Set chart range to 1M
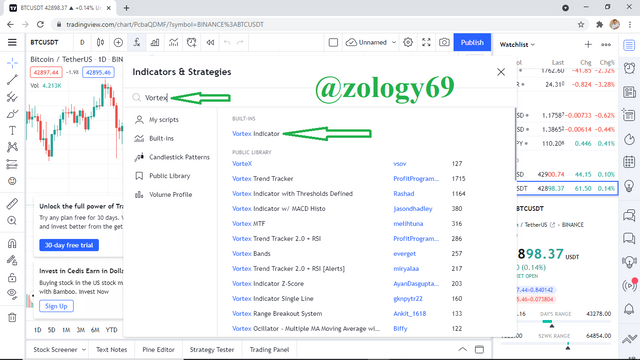This screenshot has width=640, height=360. click(x=66, y=330)
